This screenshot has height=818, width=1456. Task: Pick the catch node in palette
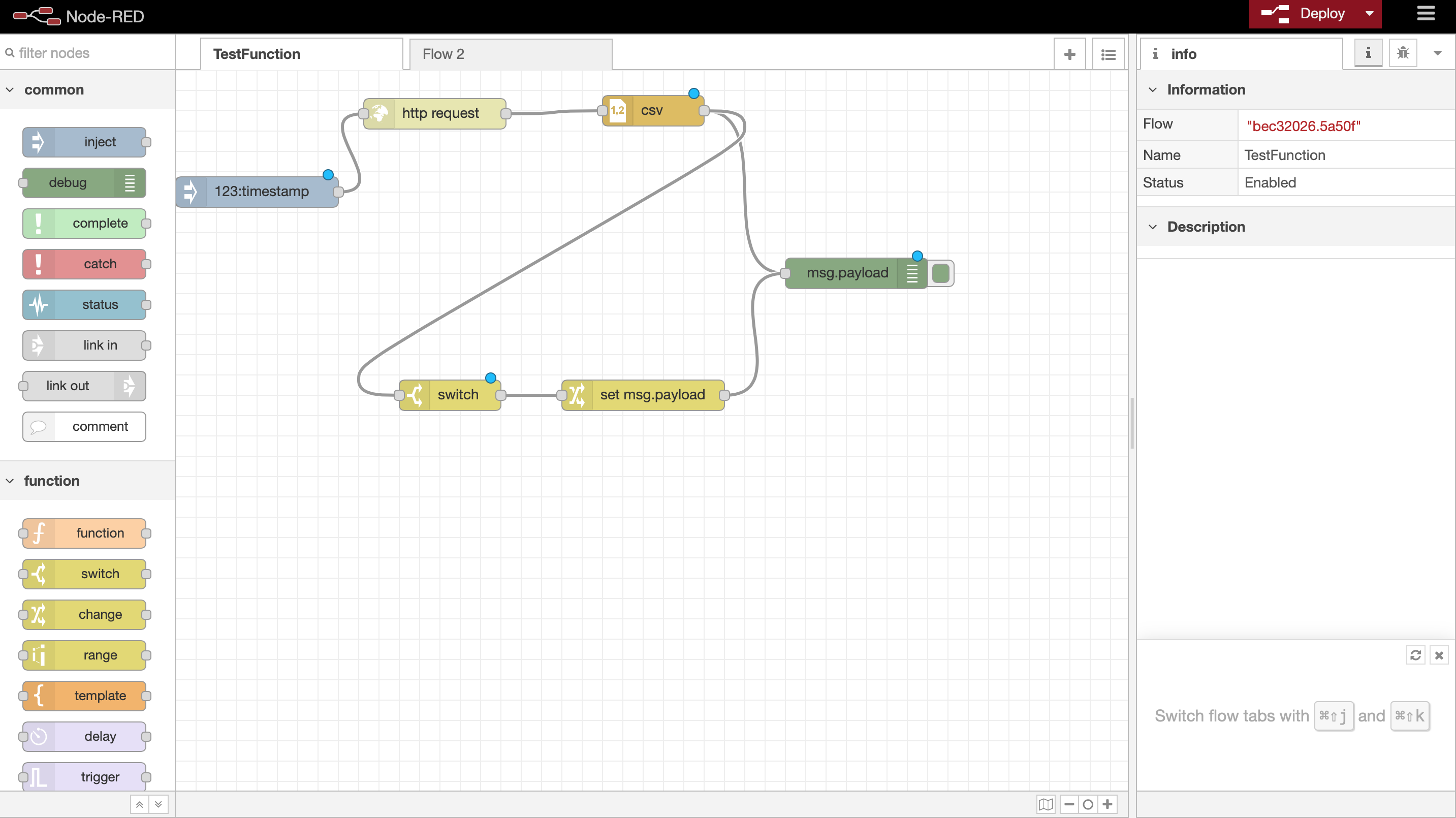click(x=84, y=264)
